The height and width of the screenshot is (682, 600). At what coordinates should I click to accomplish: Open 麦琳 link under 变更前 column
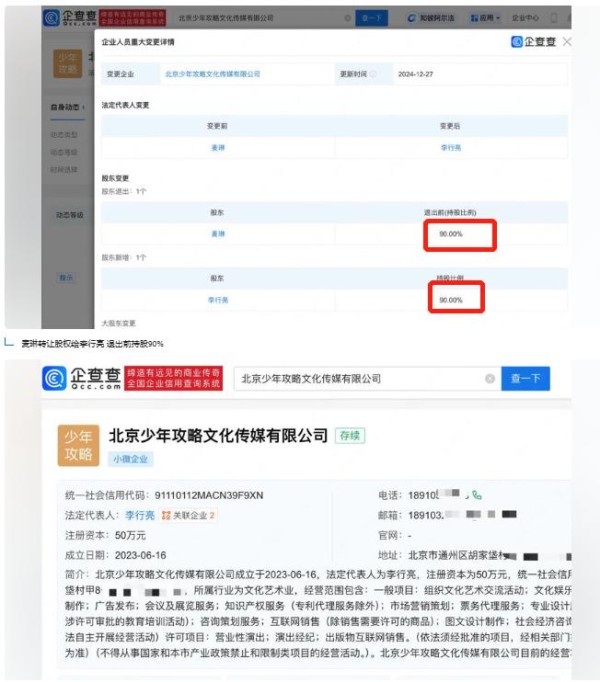click(x=218, y=148)
